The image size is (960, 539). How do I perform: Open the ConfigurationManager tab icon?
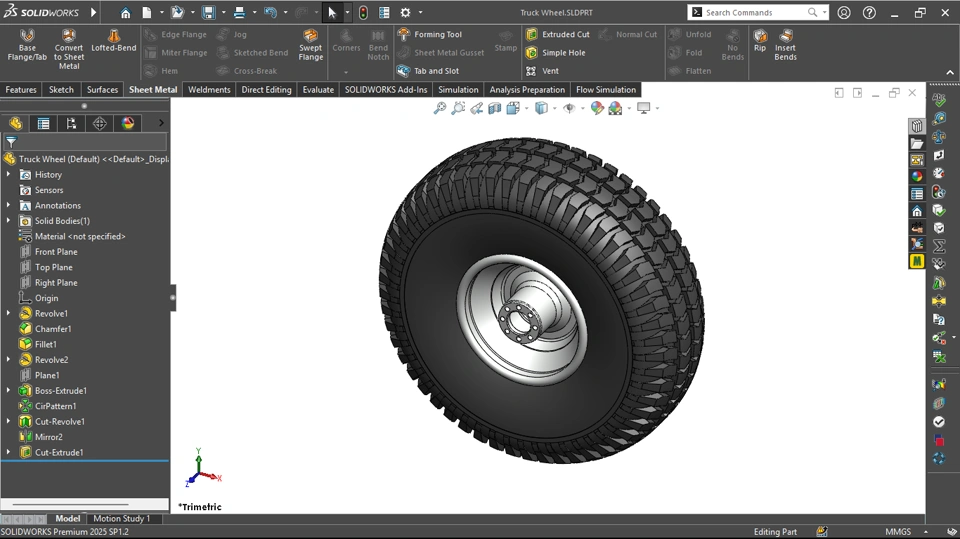coord(71,123)
